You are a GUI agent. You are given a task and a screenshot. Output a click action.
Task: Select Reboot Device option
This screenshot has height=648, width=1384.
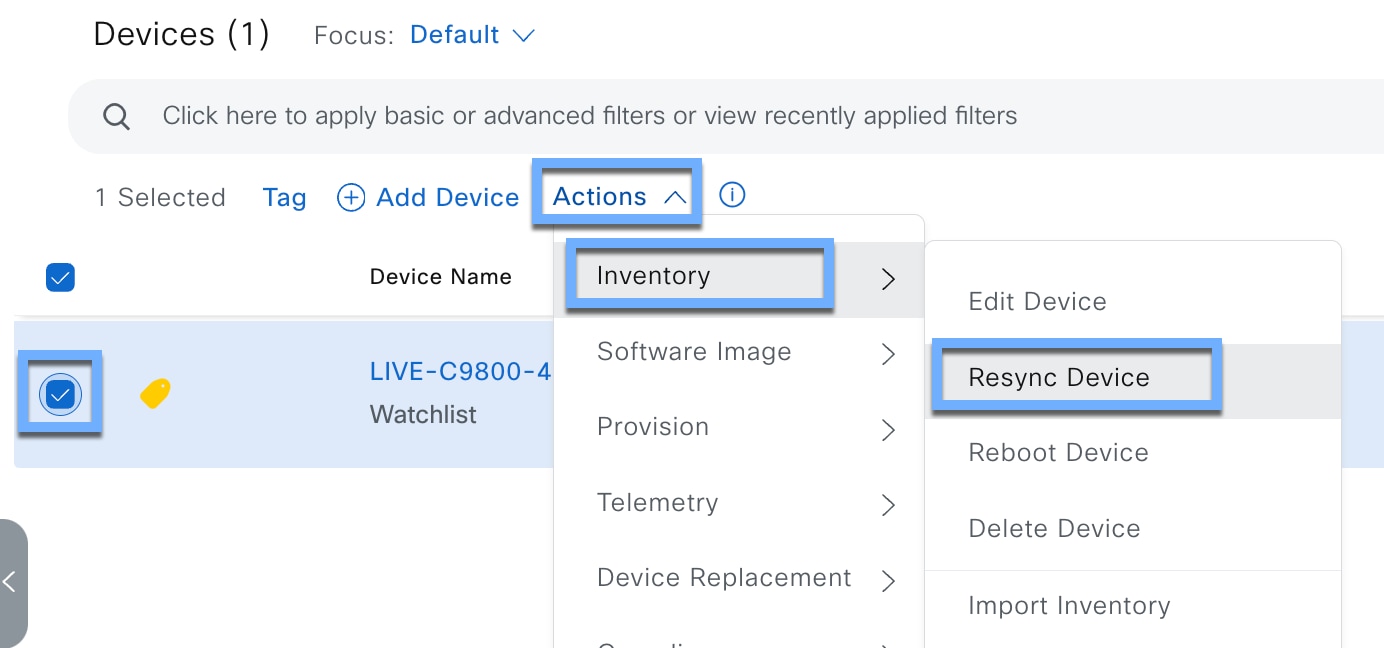click(1058, 453)
